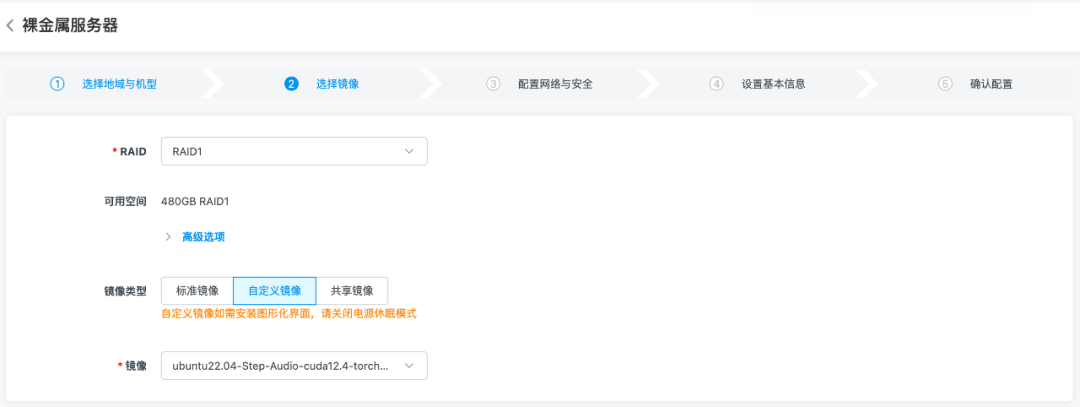This screenshot has width=1080, height=407.
Task: Click the step 1 number circle
Action: [x=57, y=84]
